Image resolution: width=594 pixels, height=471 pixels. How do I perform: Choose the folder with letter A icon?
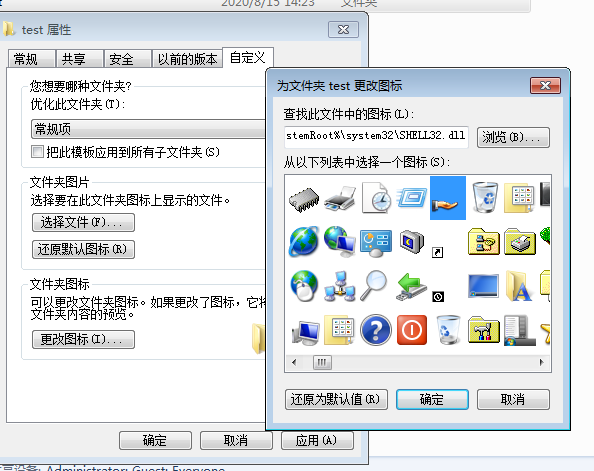coord(519,286)
